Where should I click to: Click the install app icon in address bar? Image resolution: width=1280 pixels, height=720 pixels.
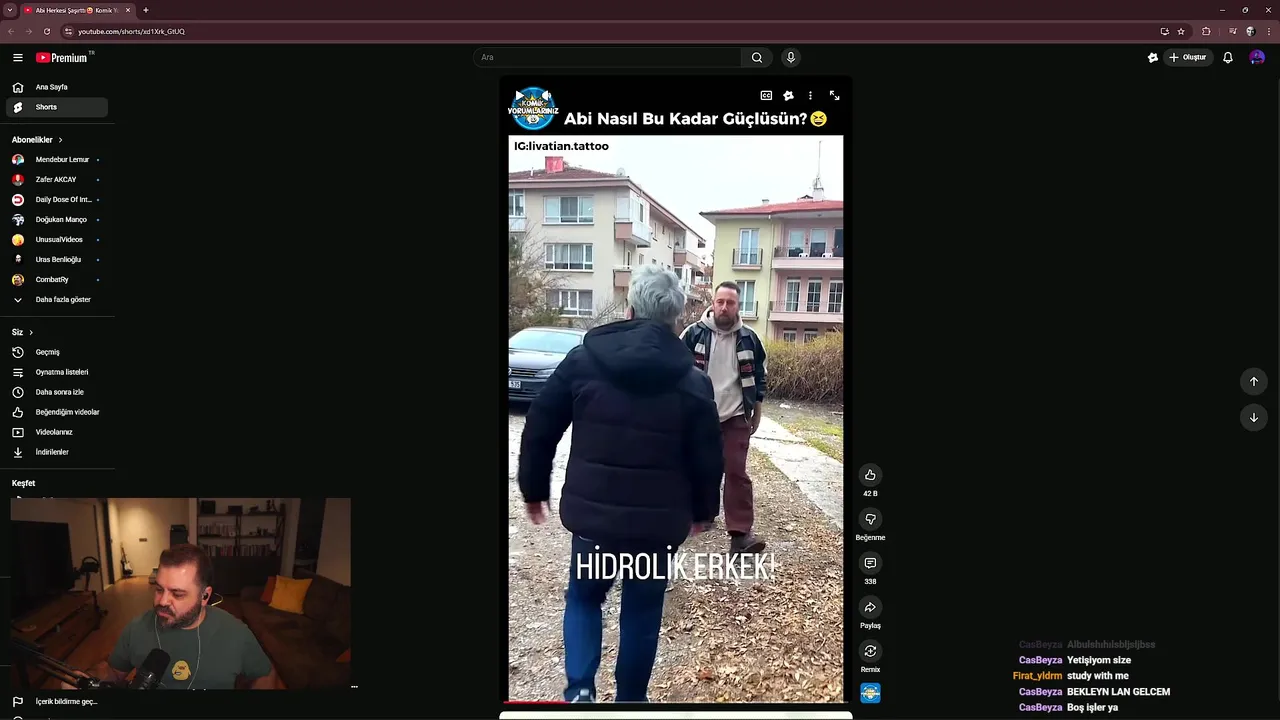pos(1164,31)
